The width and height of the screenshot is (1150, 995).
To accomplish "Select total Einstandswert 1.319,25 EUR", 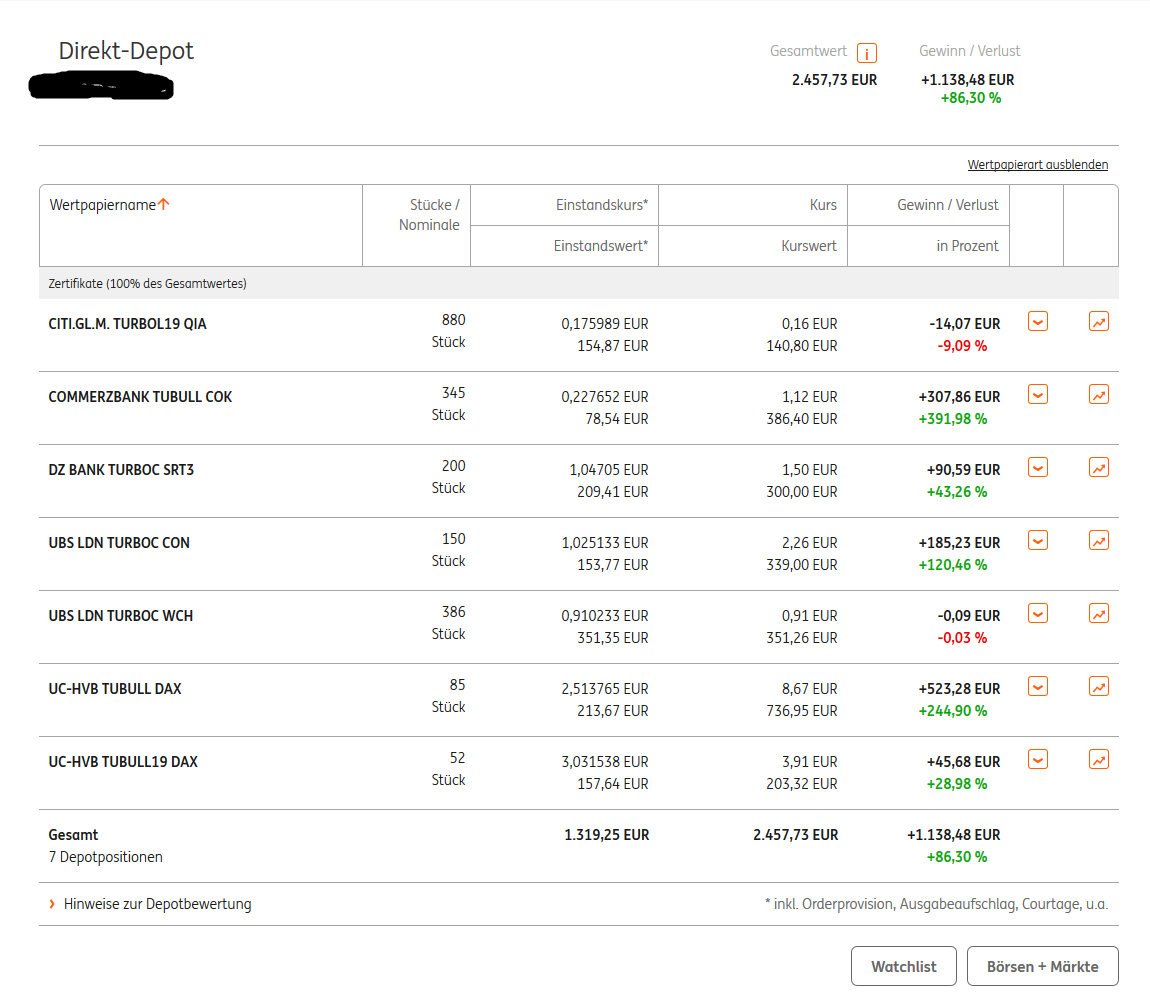I will click(607, 834).
